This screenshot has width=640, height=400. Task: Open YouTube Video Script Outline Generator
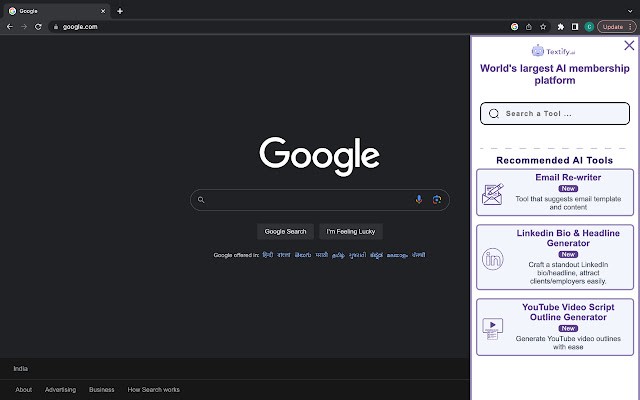click(x=555, y=327)
